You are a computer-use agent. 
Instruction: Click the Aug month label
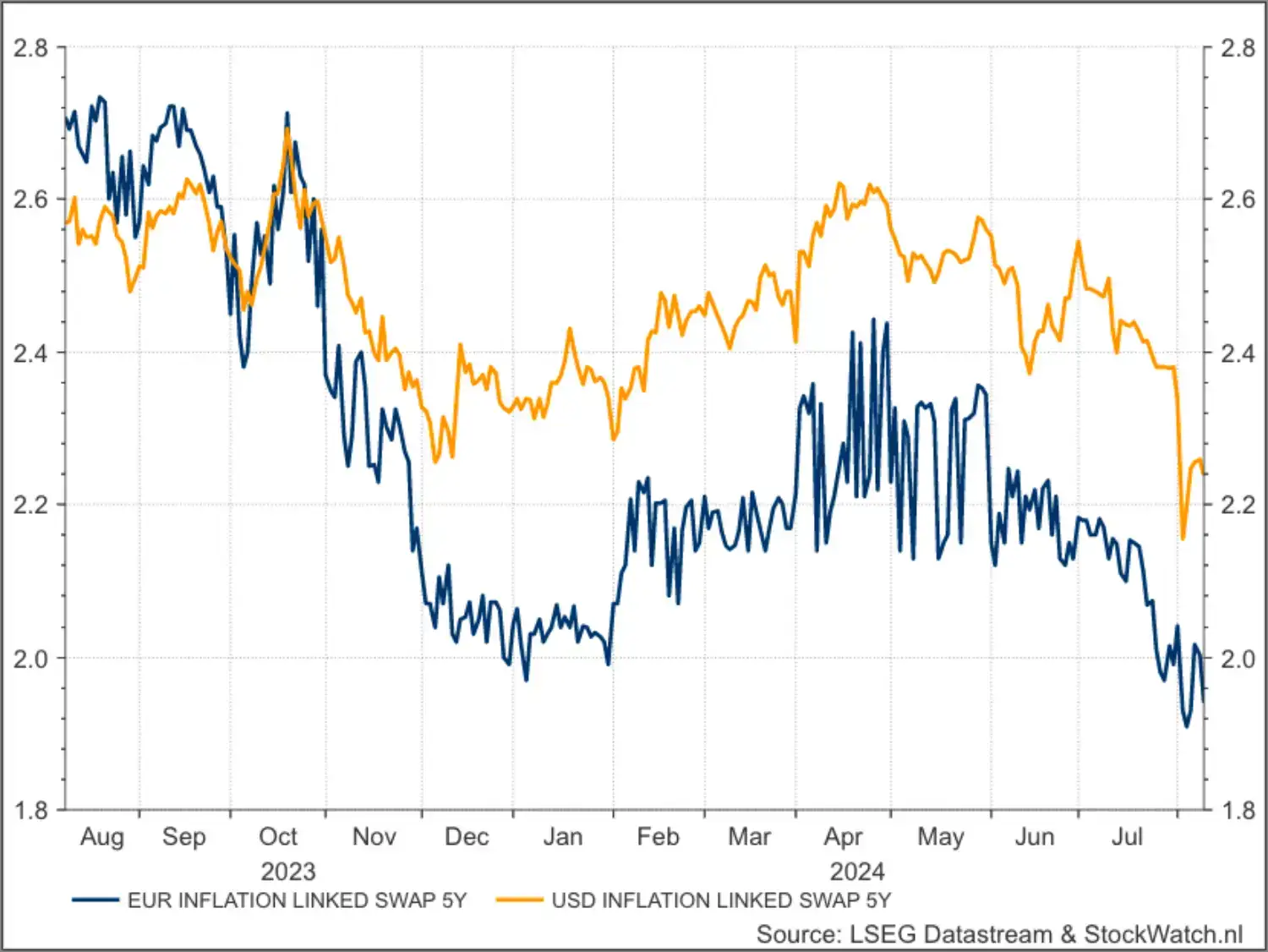click(x=102, y=837)
